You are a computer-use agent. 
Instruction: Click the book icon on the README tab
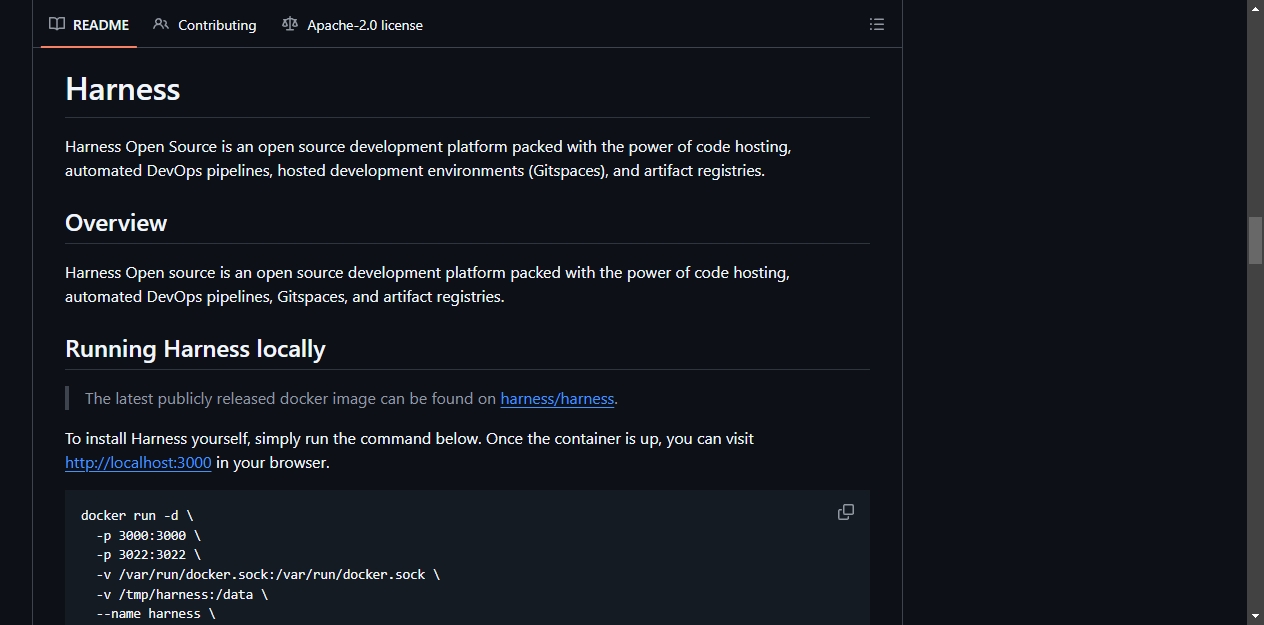pyautogui.click(x=57, y=24)
